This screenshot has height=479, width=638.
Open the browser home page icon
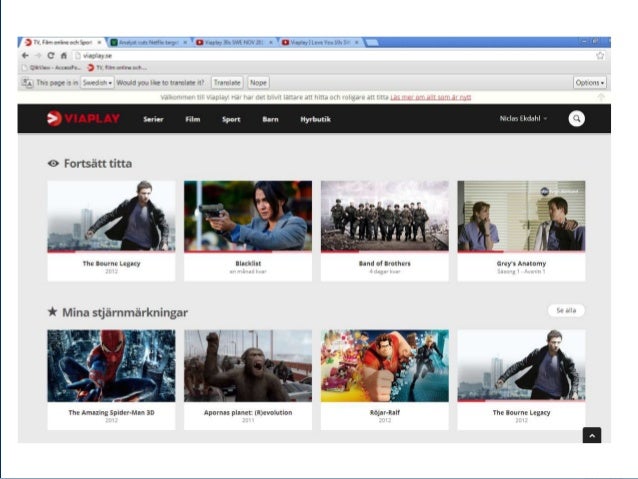(64, 55)
